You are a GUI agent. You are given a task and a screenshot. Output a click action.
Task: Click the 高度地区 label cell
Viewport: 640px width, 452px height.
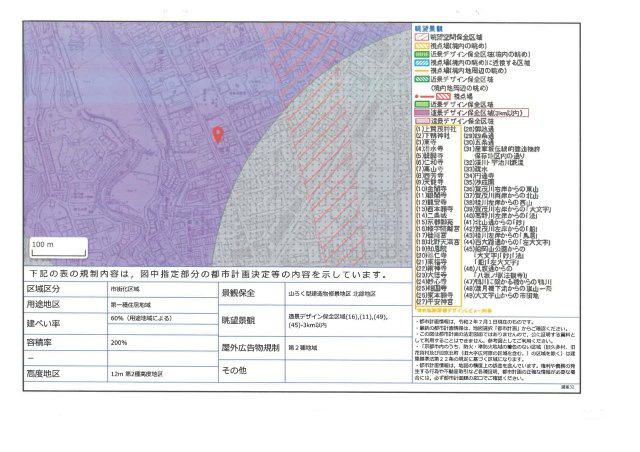(x=65, y=374)
